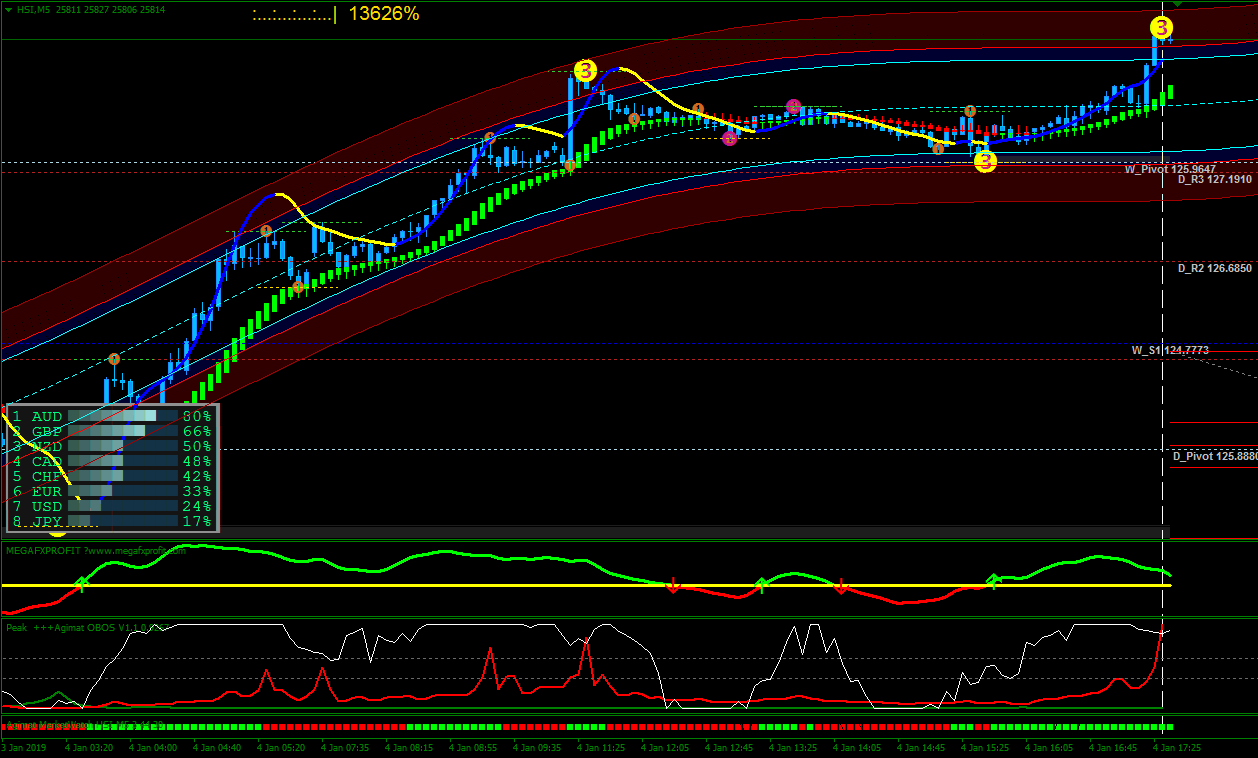Viewport: 1258px width, 758px height.
Task: Select the JPY 17% strength row
Action: [x=112, y=521]
